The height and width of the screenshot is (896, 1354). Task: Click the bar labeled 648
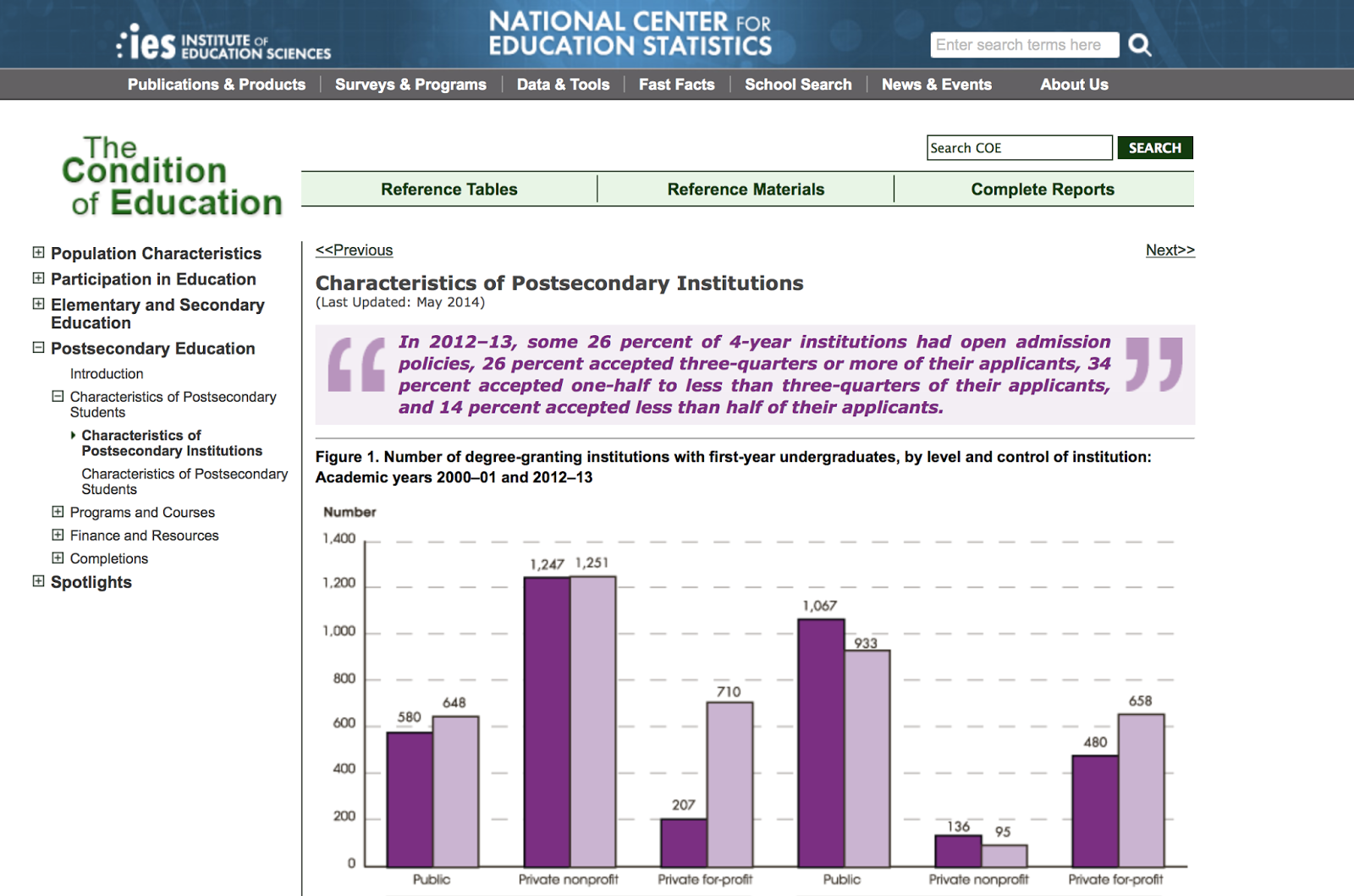455,792
